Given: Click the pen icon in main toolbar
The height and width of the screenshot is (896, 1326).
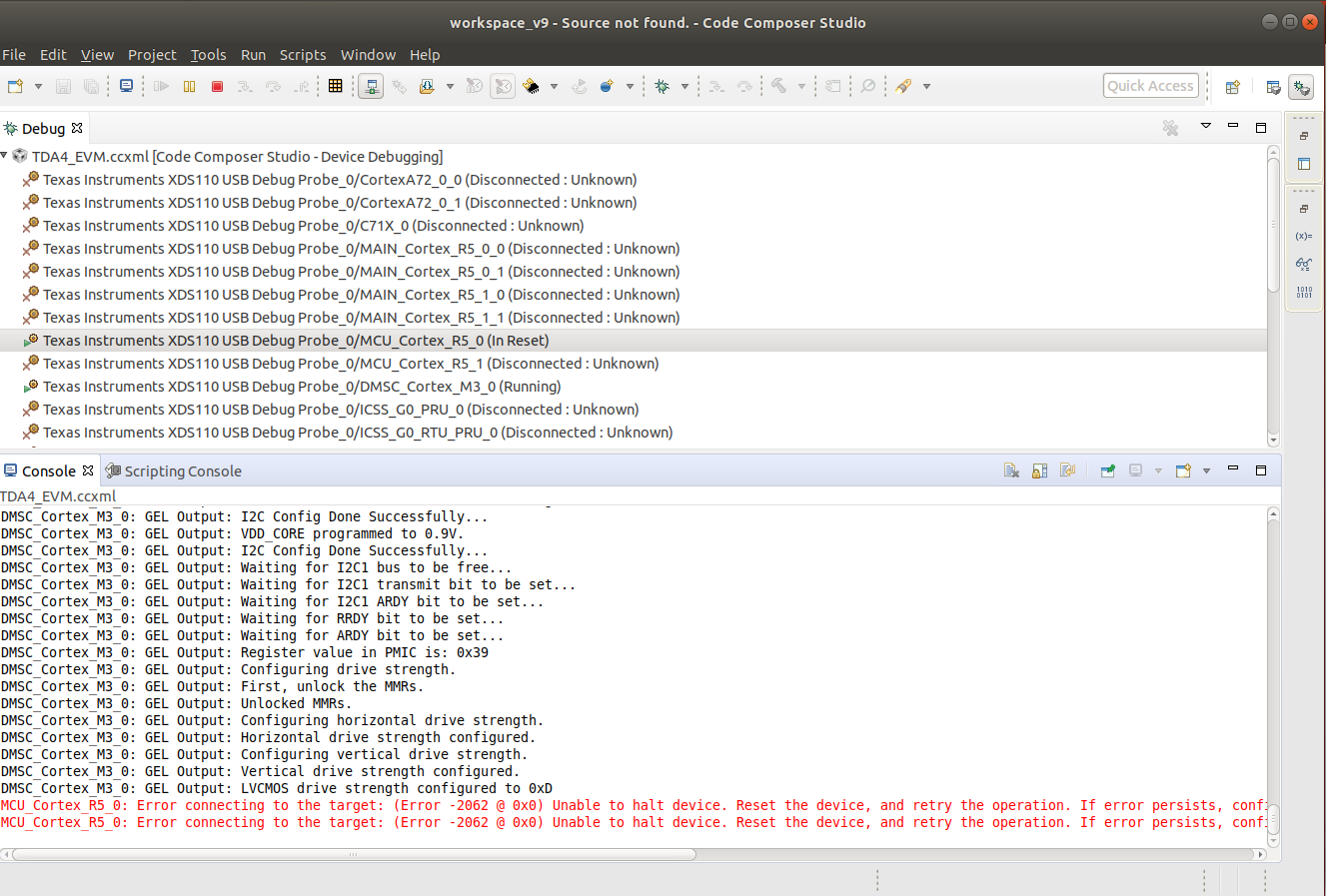Looking at the screenshot, I should point(903,87).
